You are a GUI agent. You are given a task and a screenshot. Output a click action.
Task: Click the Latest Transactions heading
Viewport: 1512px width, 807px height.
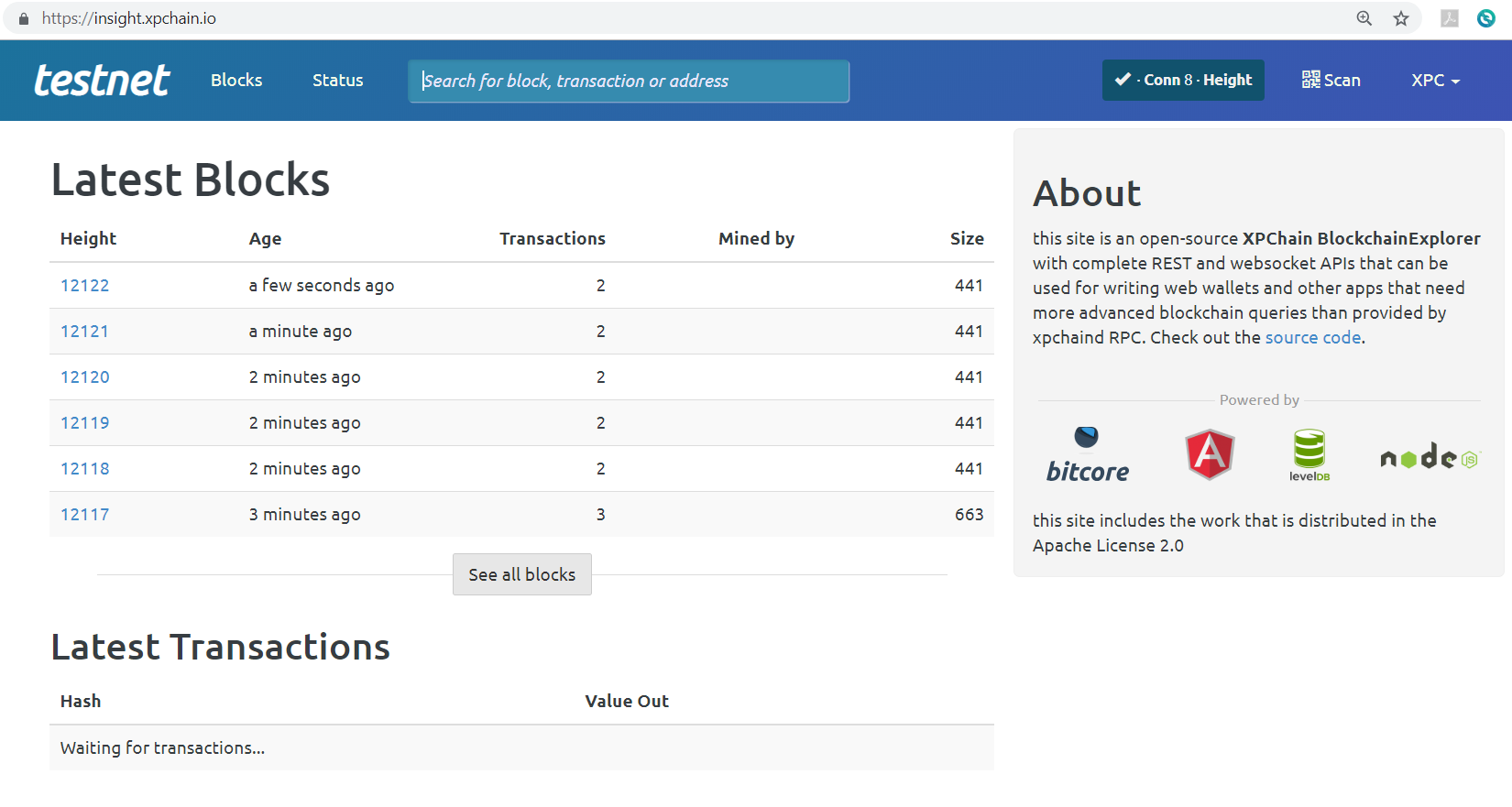pyautogui.click(x=221, y=648)
